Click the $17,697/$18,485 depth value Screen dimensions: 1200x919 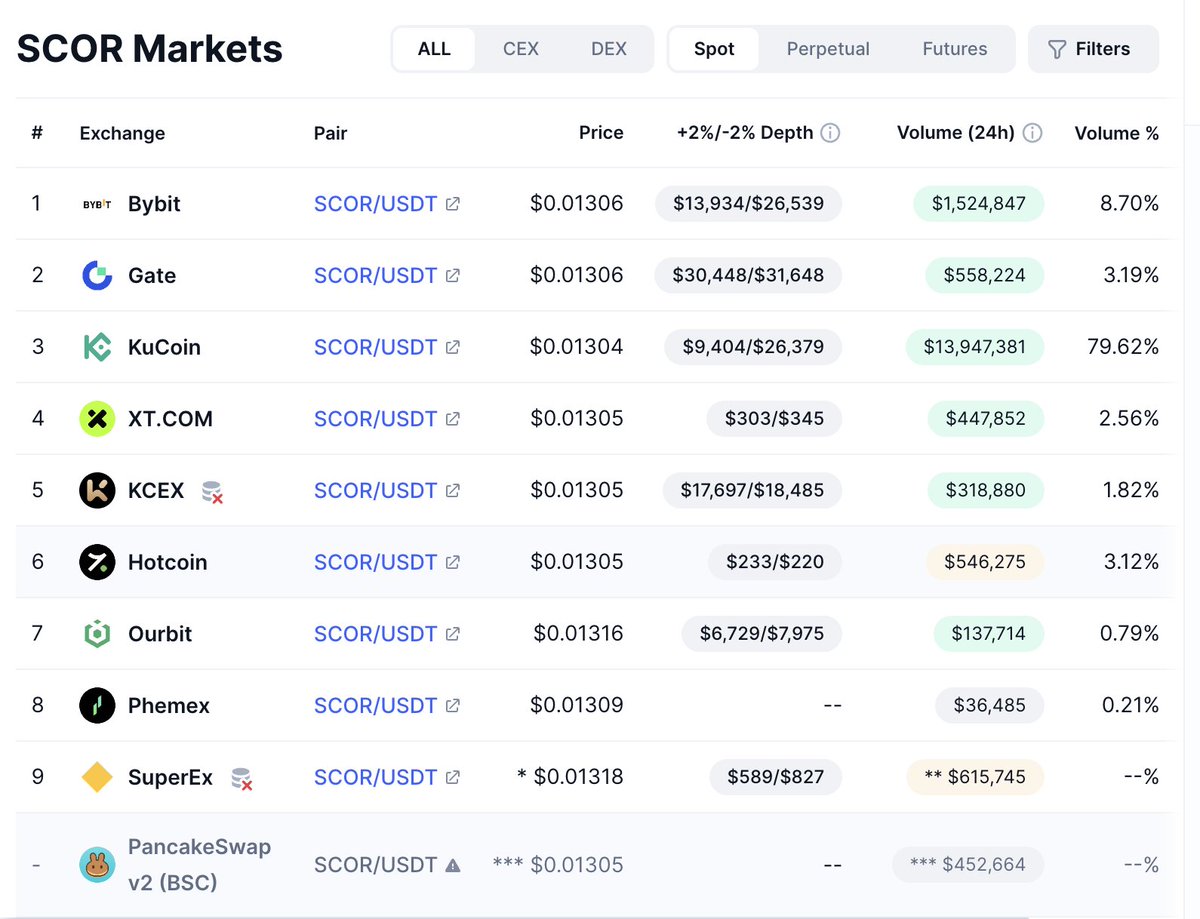click(752, 490)
